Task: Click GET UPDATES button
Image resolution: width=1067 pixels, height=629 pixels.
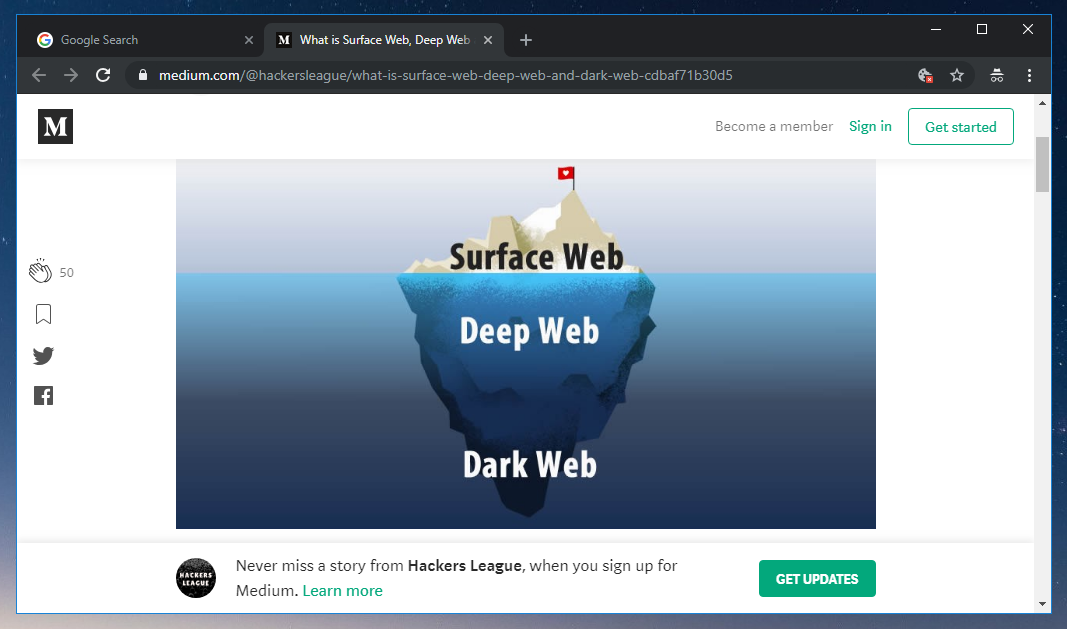Action: click(x=817, y=579)
